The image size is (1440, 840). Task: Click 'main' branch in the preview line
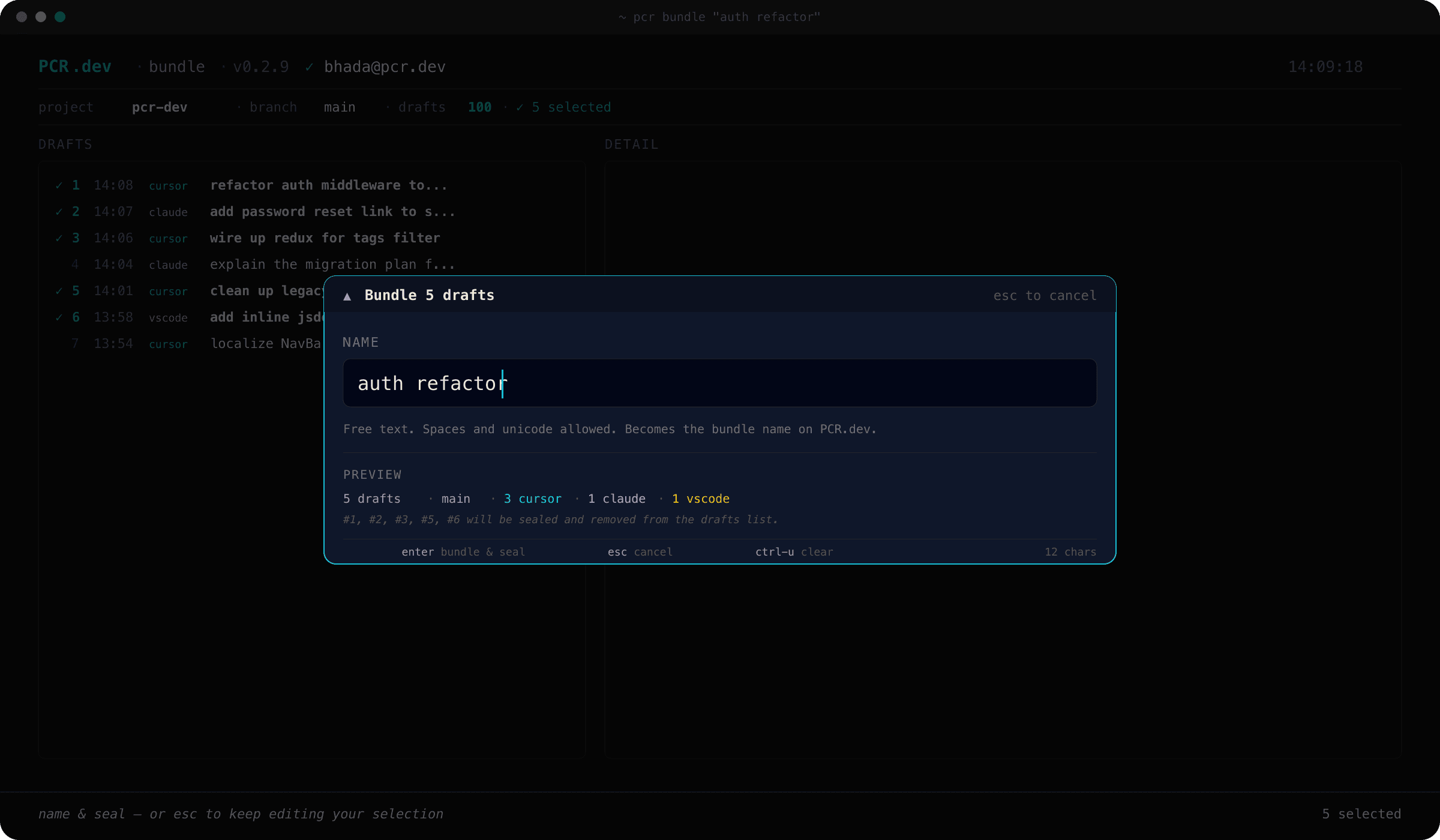click(x=456, y=499)
